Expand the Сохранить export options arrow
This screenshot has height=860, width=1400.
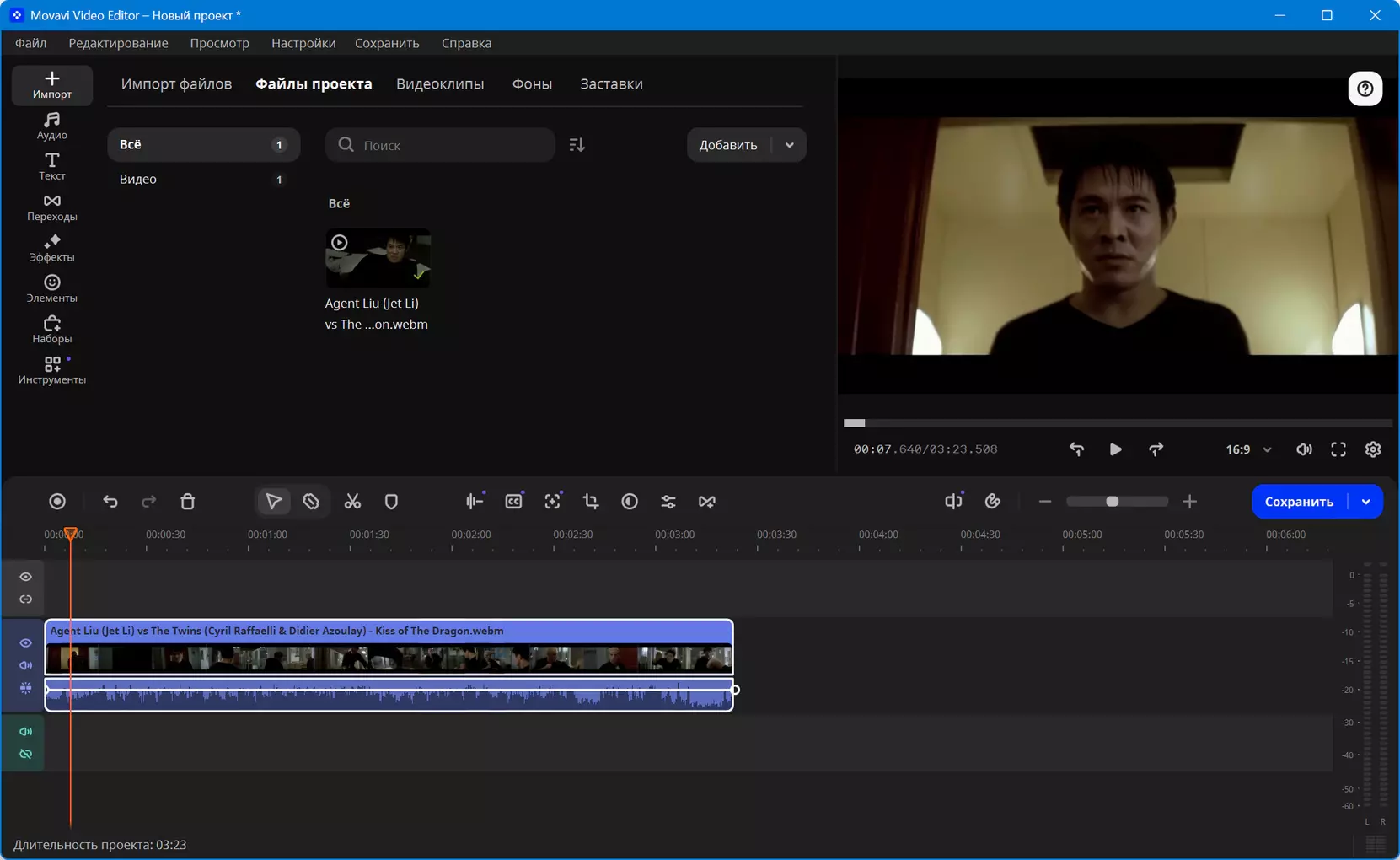(x=1366, y=502)
